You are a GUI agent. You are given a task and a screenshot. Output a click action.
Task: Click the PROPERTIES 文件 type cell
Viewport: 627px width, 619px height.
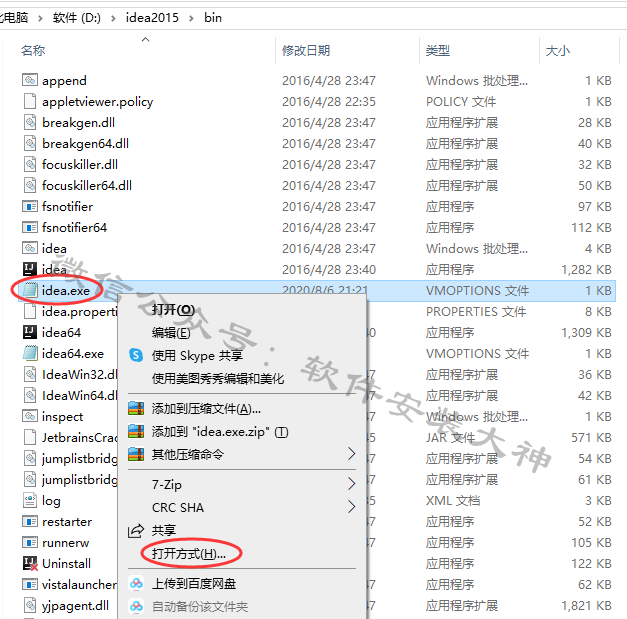476,311
